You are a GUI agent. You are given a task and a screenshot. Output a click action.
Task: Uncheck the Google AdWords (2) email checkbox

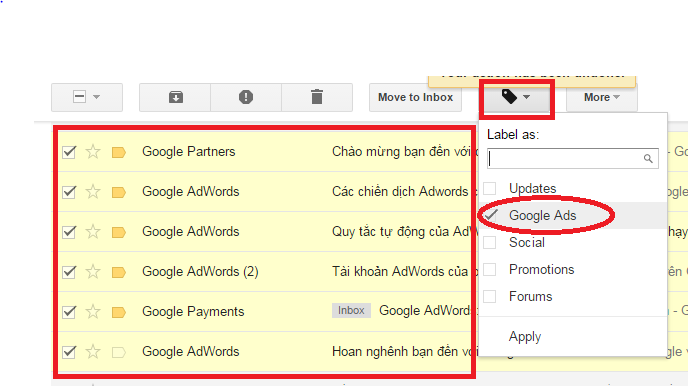(69, 272)
